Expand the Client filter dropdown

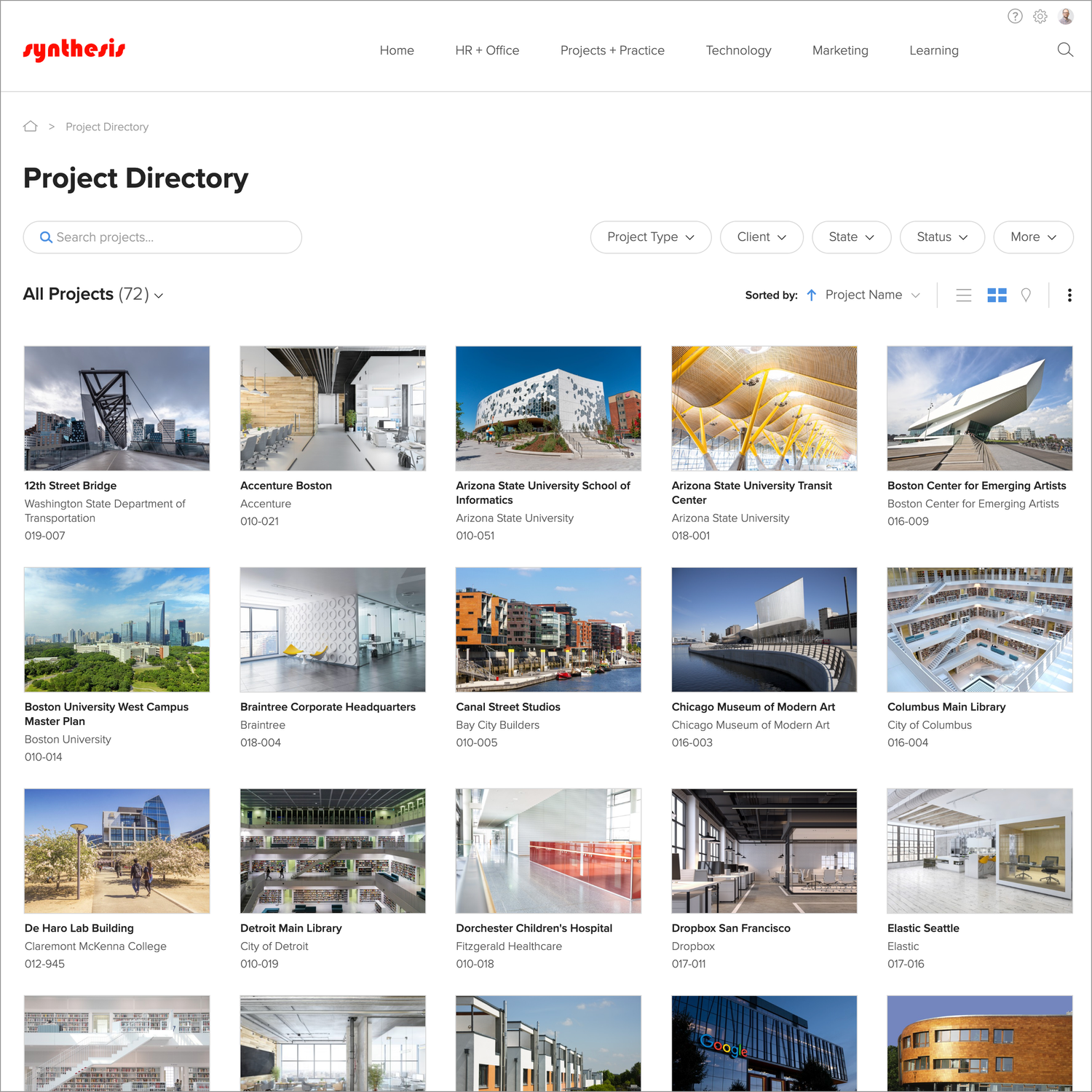click(x=761, y=237)
